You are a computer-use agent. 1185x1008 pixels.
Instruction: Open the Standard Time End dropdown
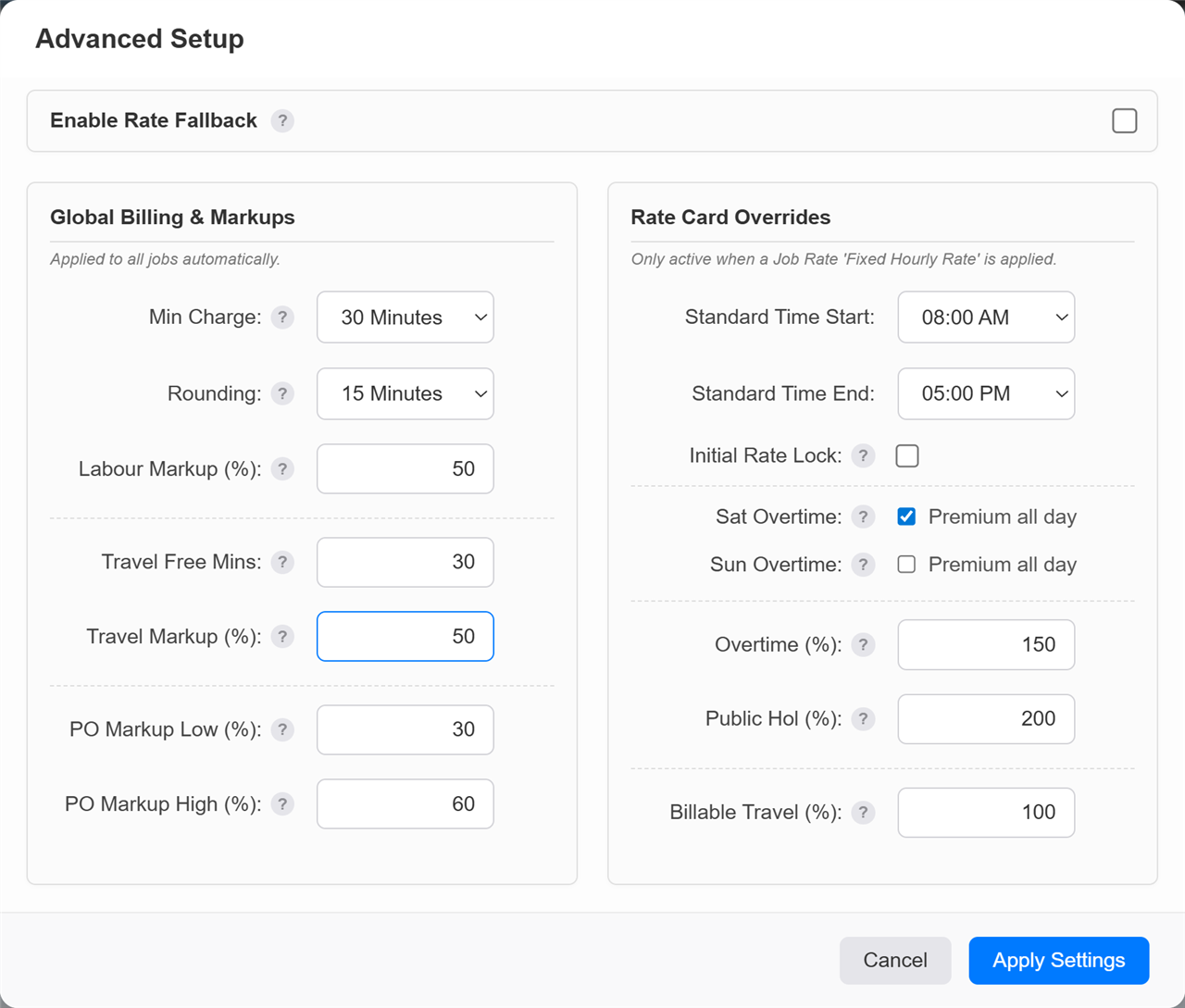[986, 394]
